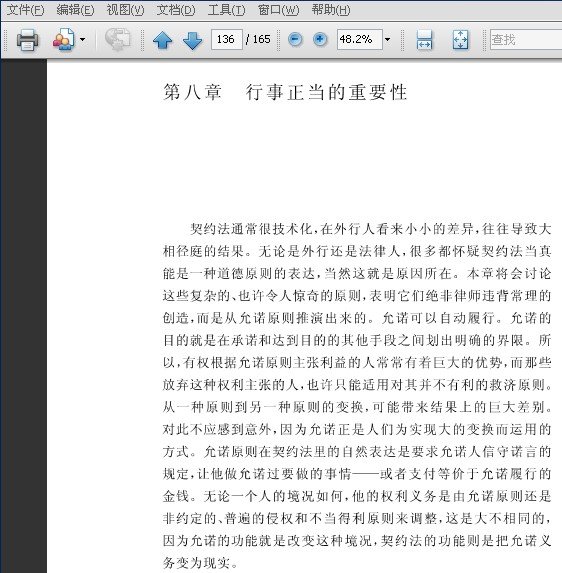This screenshot has height=573, width=562.
Task: Zoom out with the minus button
Action: click(295, 39)
